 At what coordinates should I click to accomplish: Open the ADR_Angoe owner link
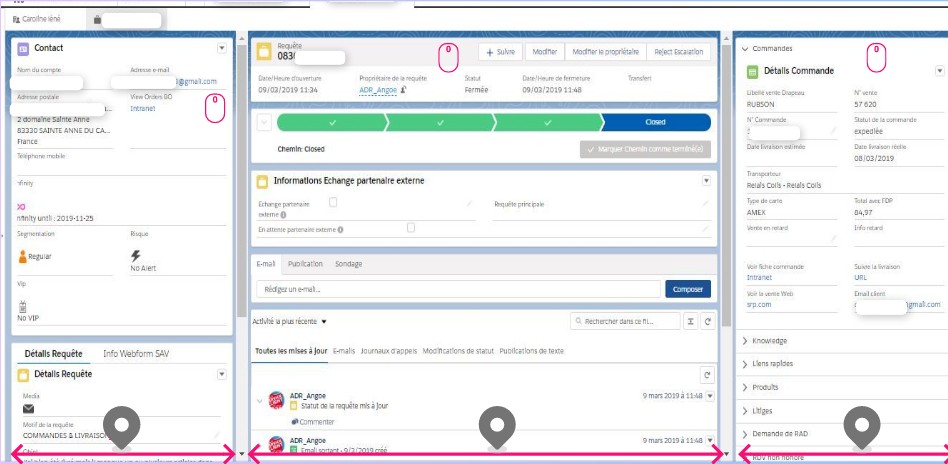[378, 90]
